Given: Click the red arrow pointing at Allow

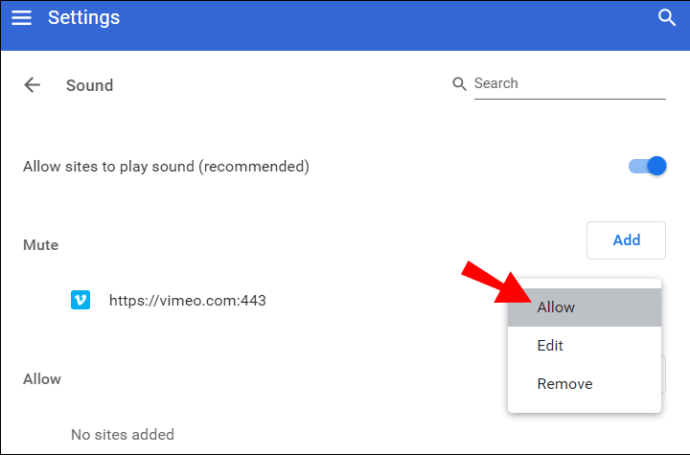Looking at the screenshot, I should tap(494, 282).
